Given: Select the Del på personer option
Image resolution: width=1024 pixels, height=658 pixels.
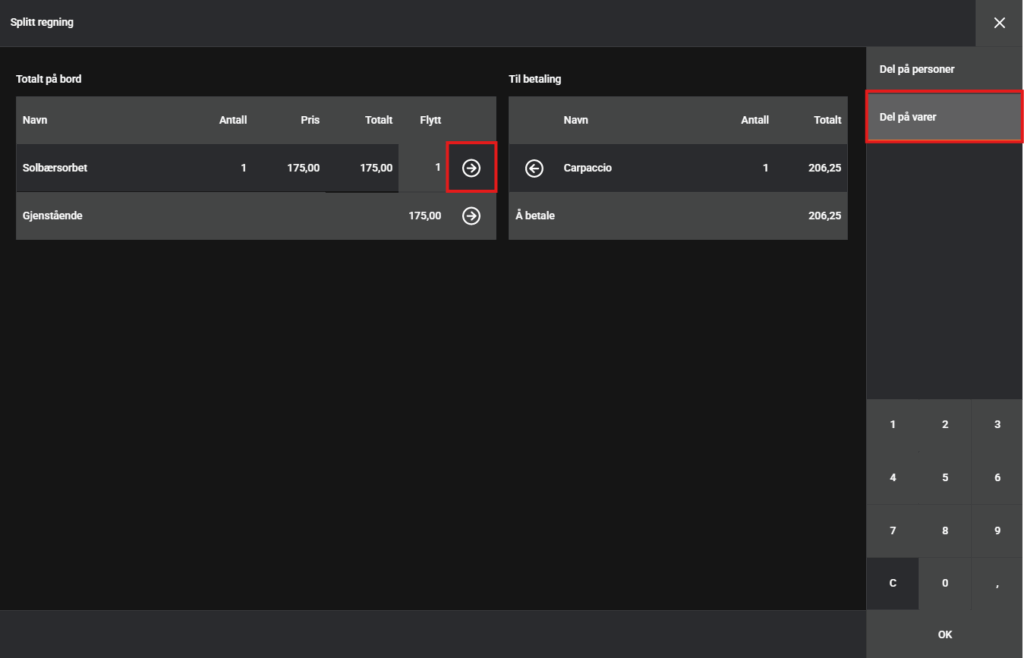Looking at the screenshot, I should pos(944,70).
